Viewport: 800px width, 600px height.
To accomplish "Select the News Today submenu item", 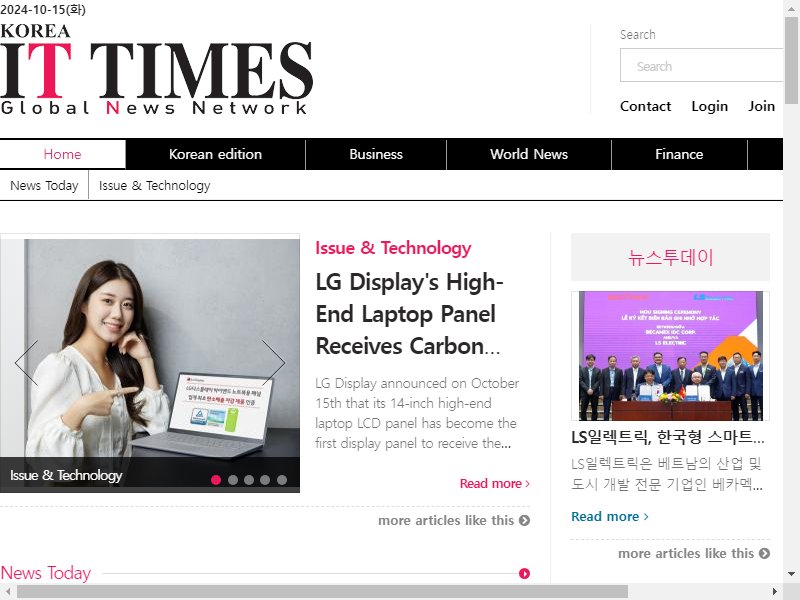I will (x=44, y=185).
